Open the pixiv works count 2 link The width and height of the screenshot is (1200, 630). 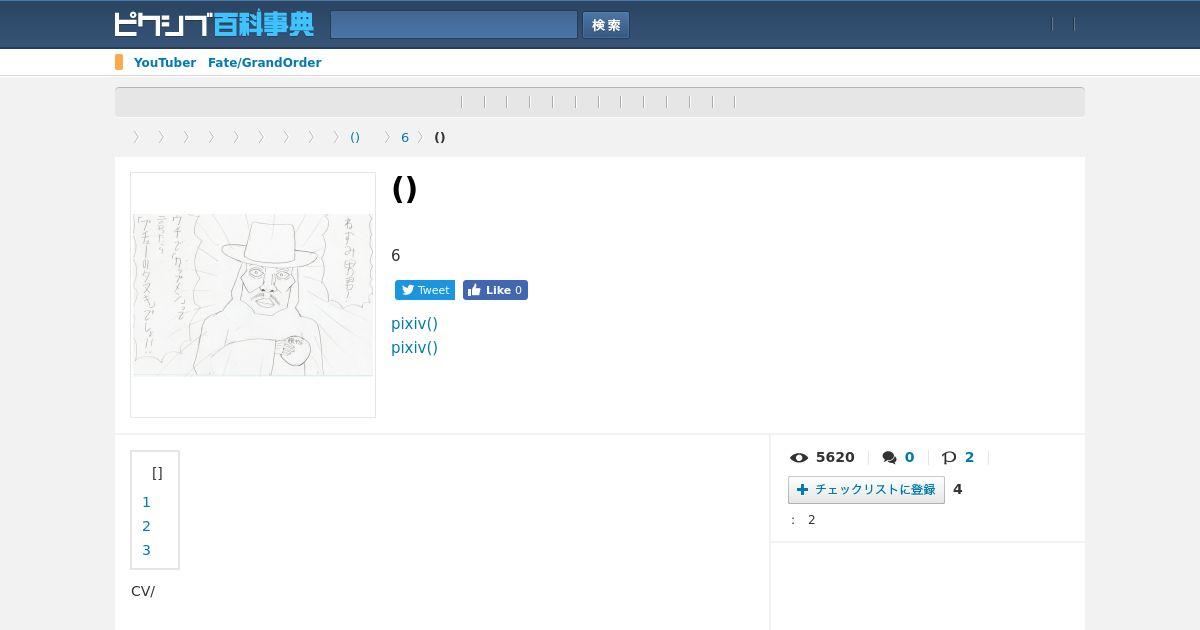tap(969, 457)
